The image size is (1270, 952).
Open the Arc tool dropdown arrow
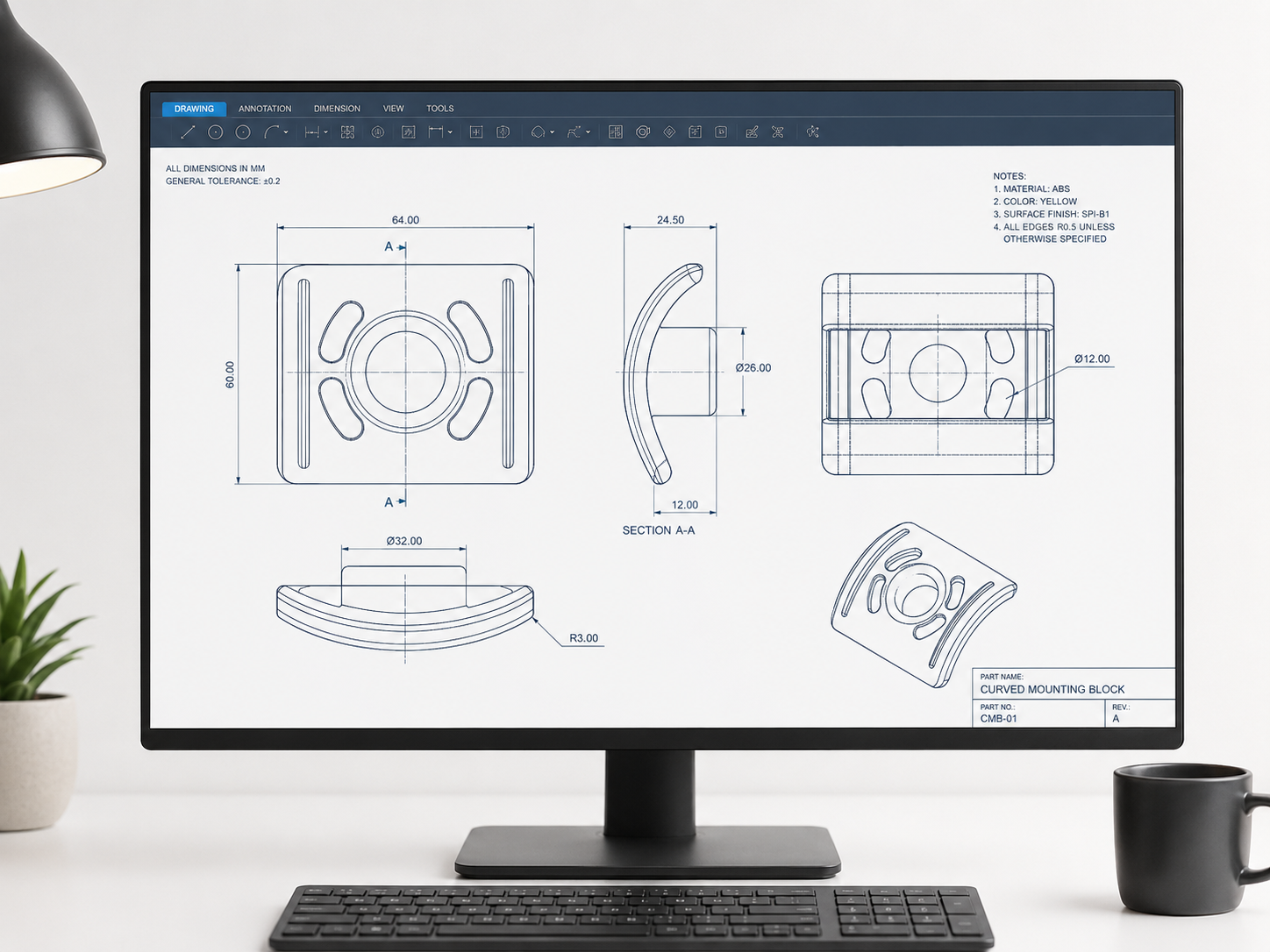(x=286, y=132)
